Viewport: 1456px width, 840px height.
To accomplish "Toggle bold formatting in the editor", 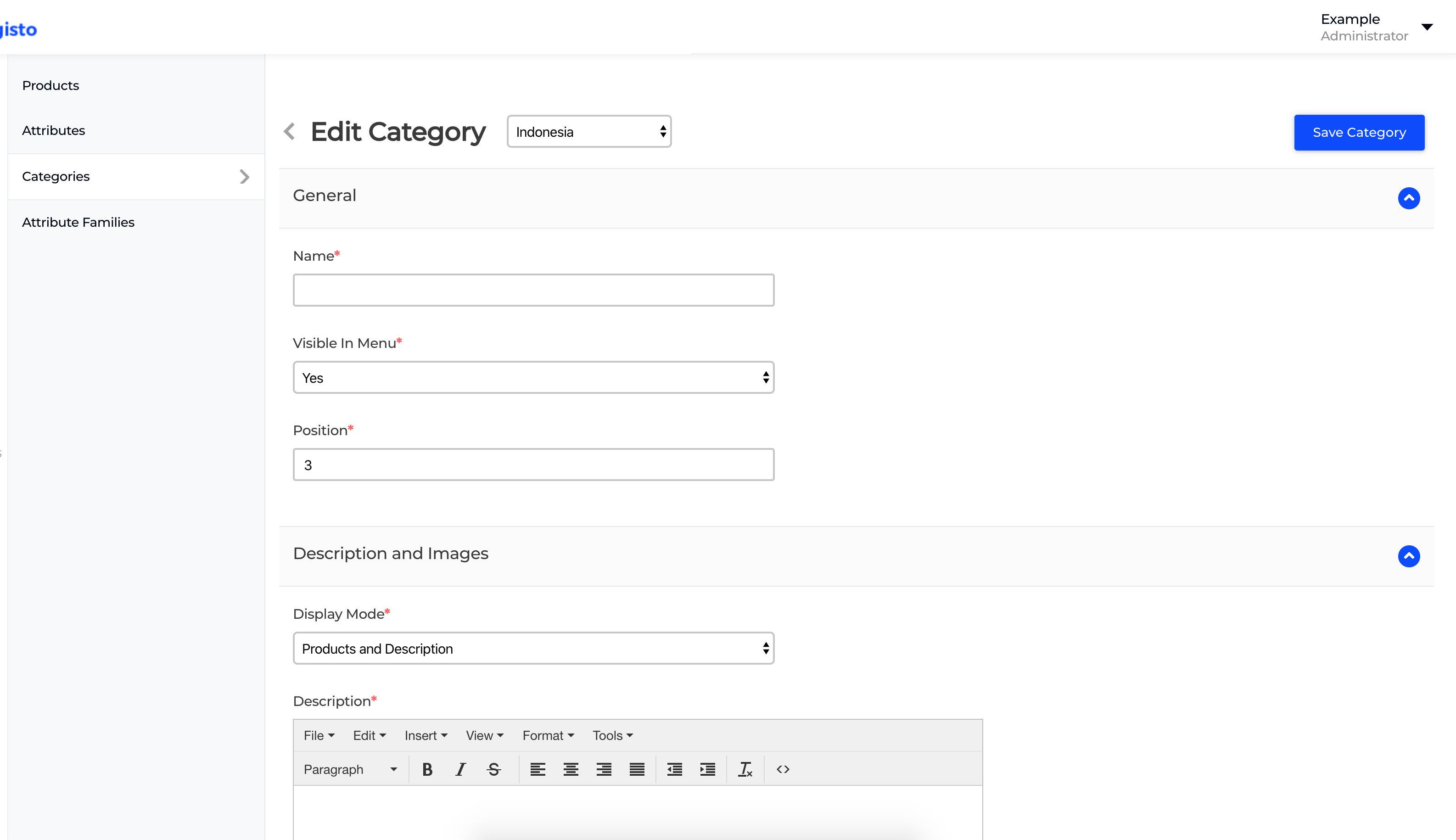I will click(x=427, y=769).
